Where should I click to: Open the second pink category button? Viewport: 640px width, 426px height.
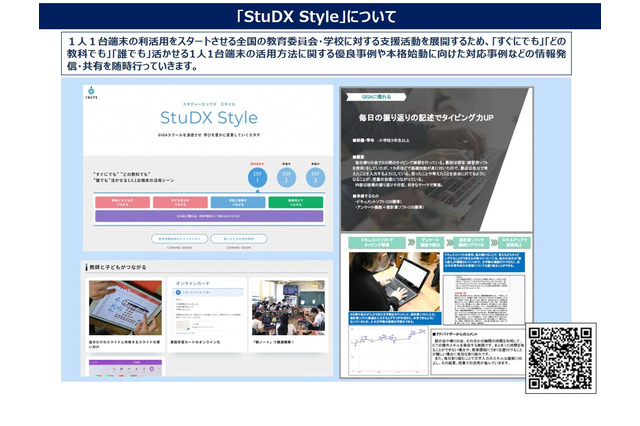tap(180, 202)
